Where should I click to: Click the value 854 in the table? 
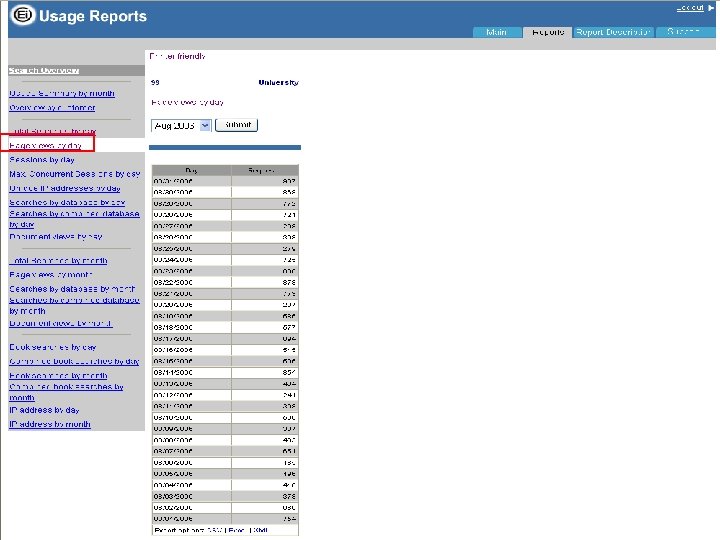point(289,372)
